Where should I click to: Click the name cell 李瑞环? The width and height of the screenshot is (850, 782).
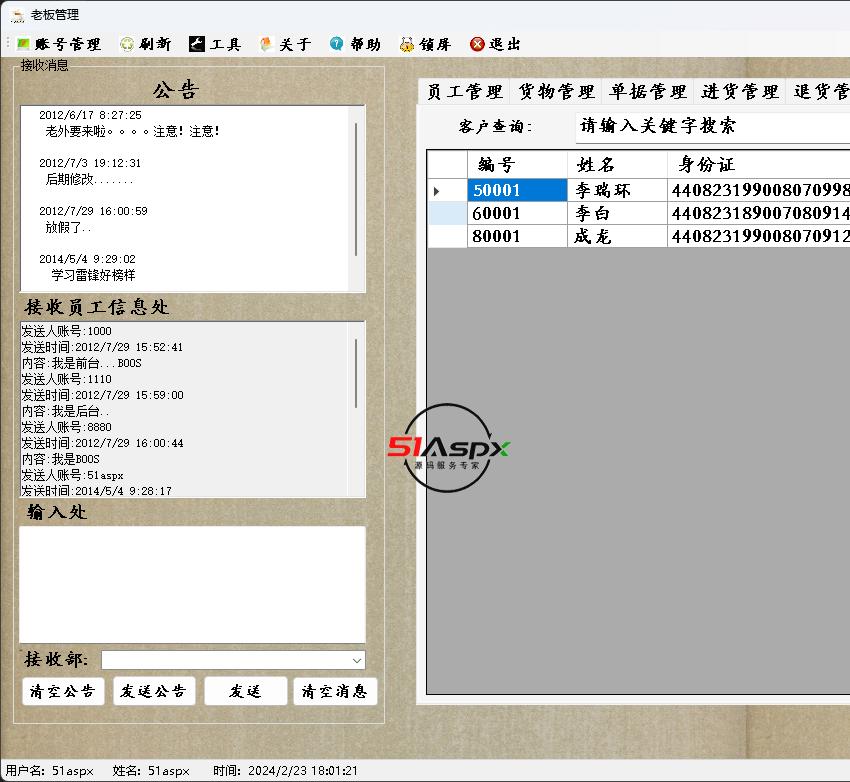point(617,191)
